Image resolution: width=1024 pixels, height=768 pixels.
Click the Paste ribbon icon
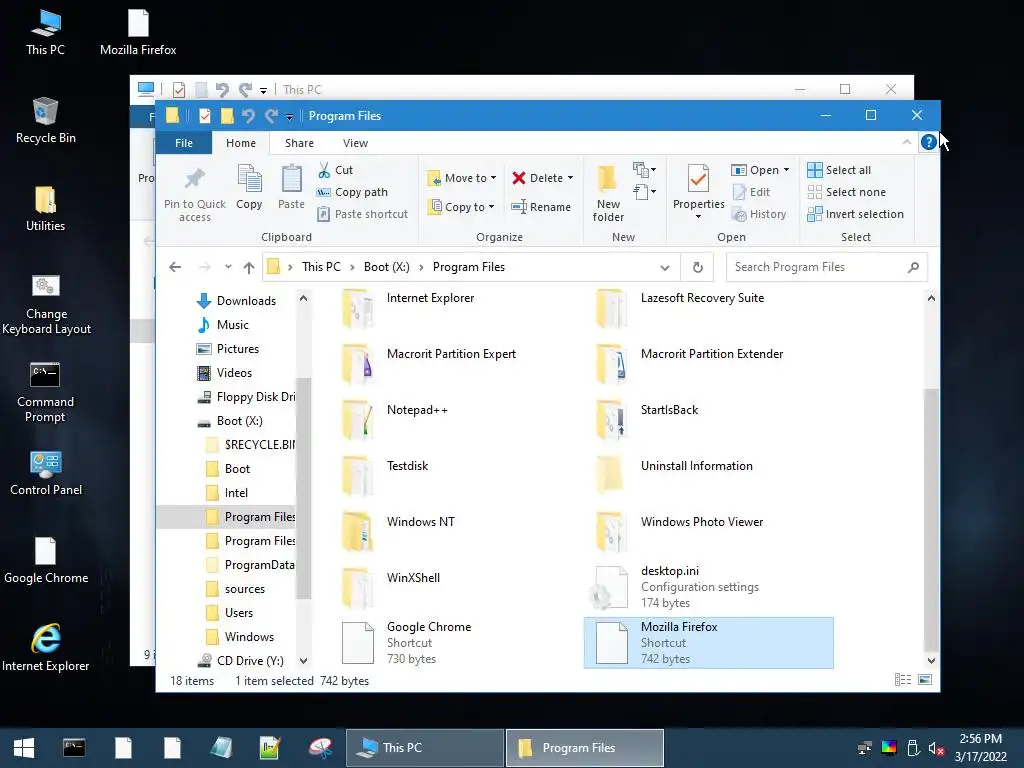click(291, 178)
